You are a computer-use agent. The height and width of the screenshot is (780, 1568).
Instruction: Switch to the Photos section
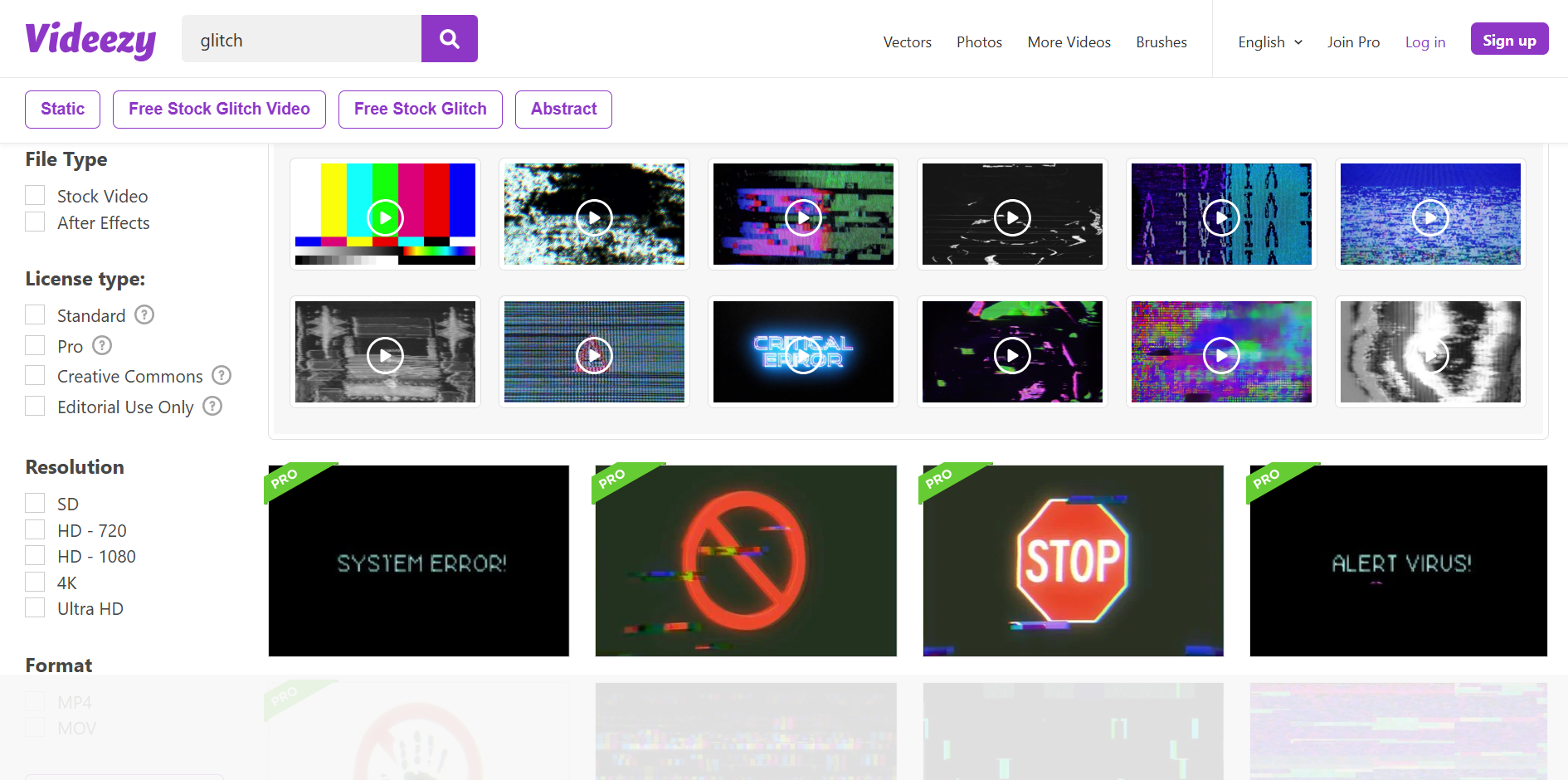[x=978, y=41]
